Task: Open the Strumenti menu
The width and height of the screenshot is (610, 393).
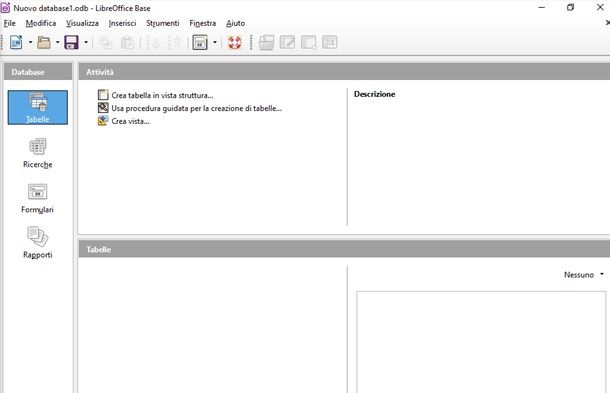Action: 163,23
